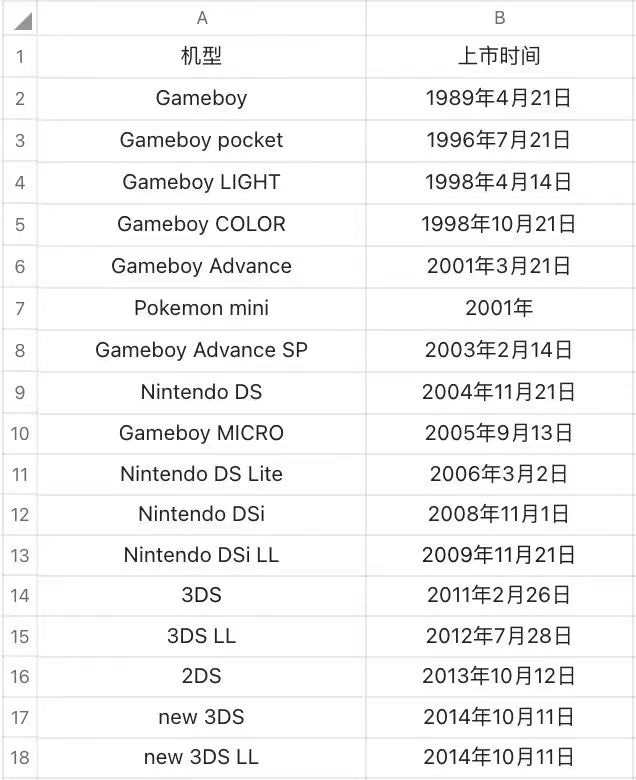Select row 18 header

[x=20, y=758]
